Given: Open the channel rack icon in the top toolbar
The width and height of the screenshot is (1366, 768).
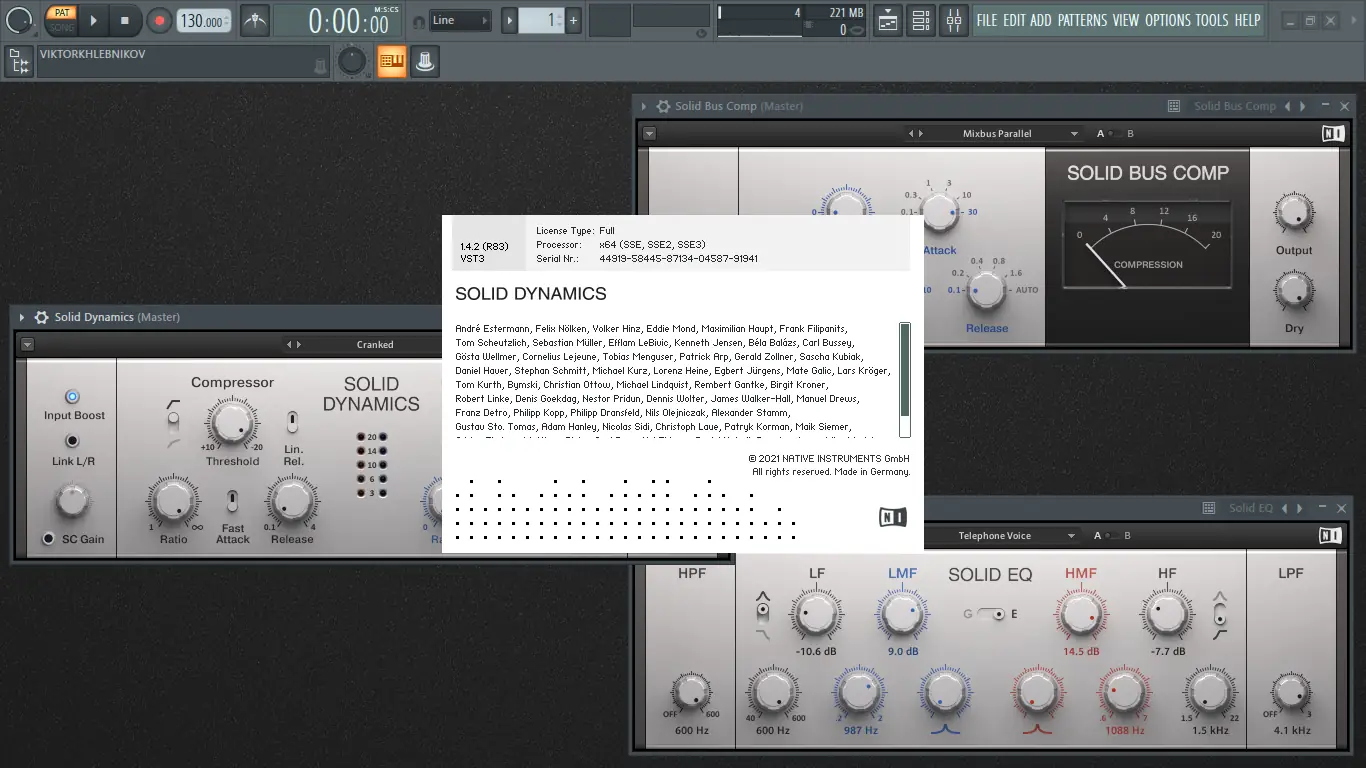Looking at the screenshot, I should point(921,20).
